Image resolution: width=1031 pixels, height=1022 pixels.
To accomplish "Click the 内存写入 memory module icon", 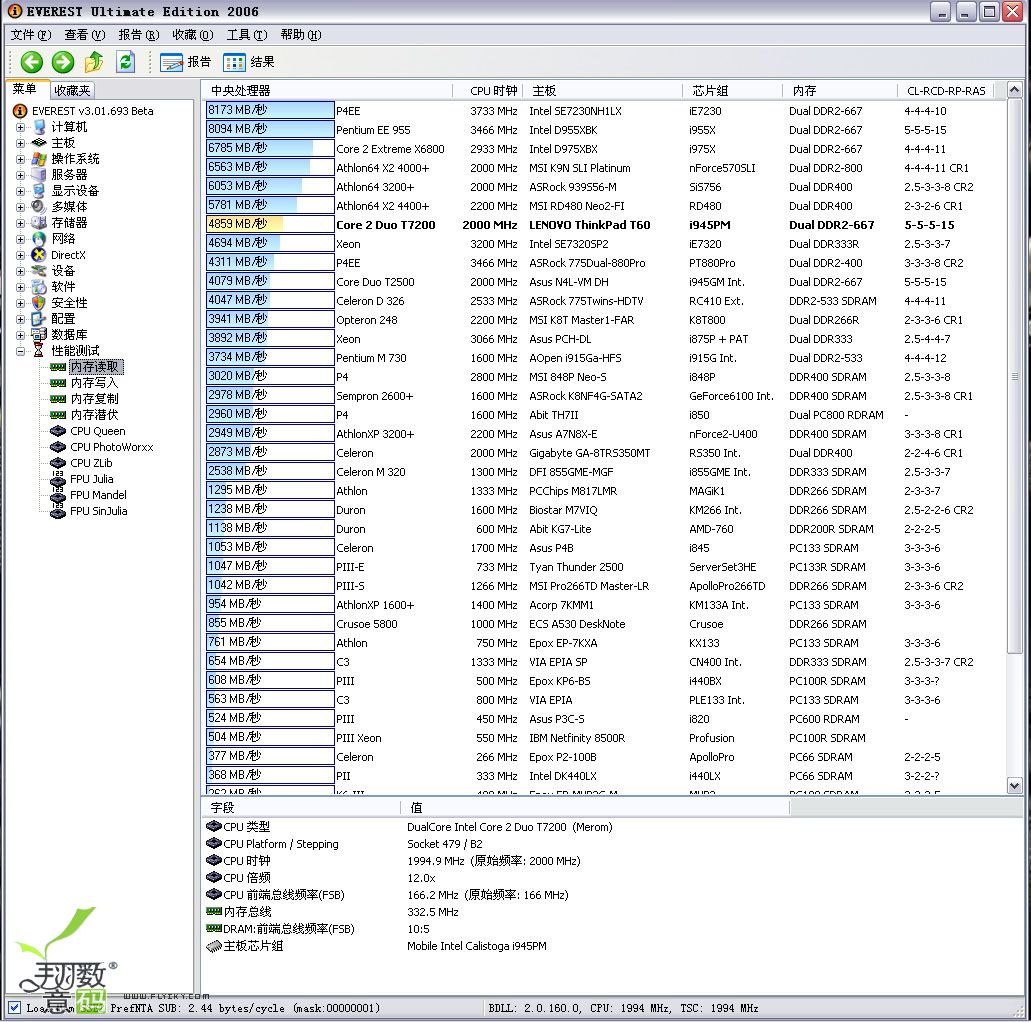I will [58, 383].
